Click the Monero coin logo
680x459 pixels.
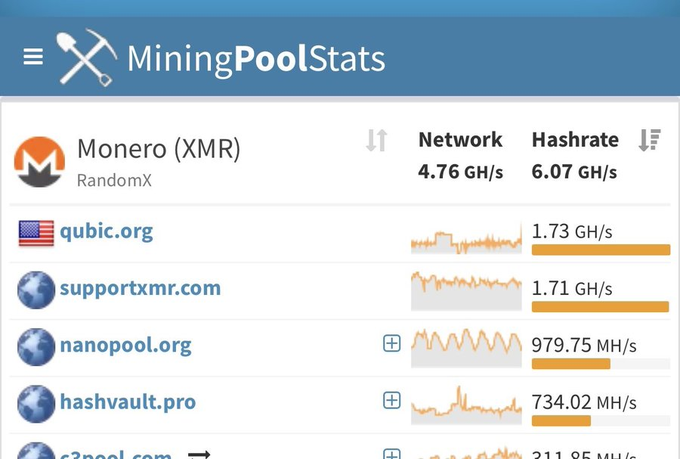point(39,162)
